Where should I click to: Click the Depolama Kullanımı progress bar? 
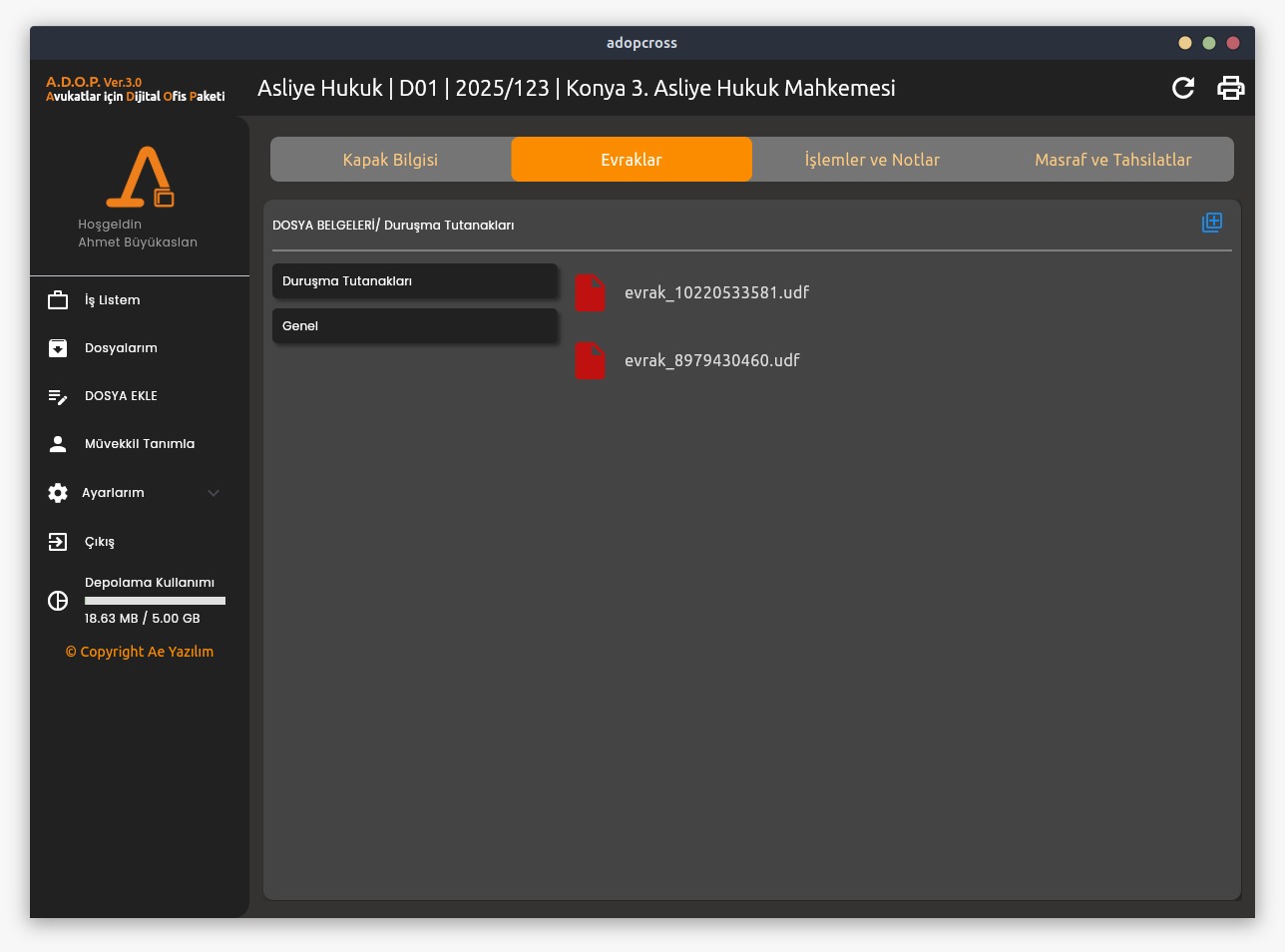[155, 601]
